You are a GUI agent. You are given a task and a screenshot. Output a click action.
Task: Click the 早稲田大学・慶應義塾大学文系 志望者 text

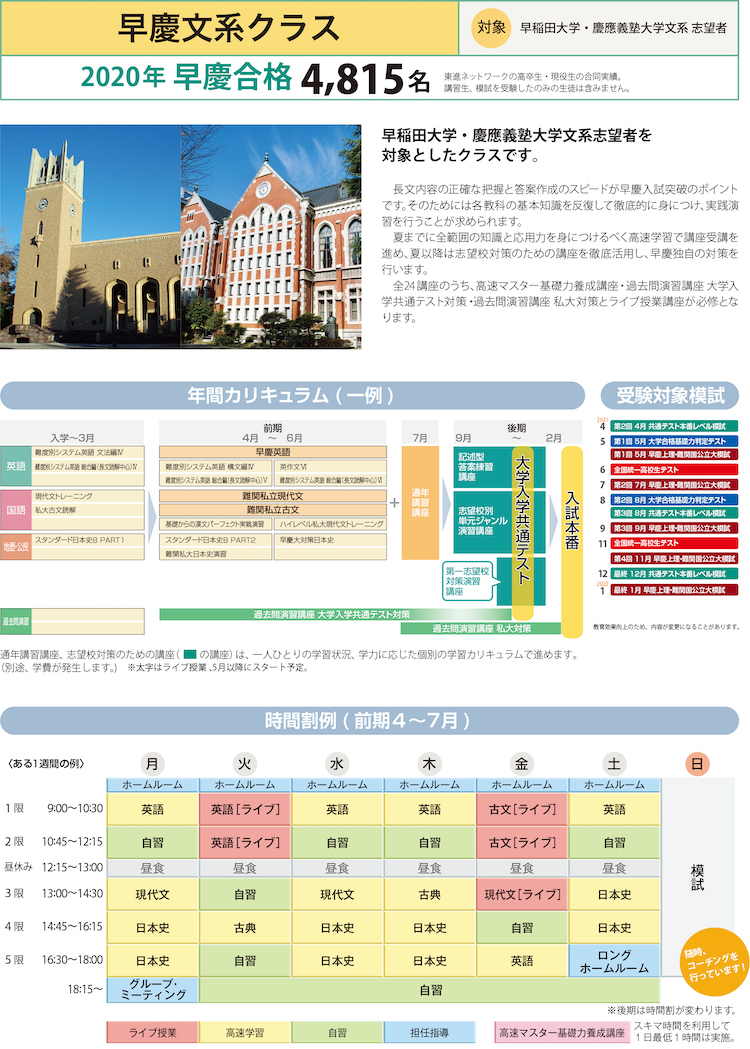tap(623, 28)
